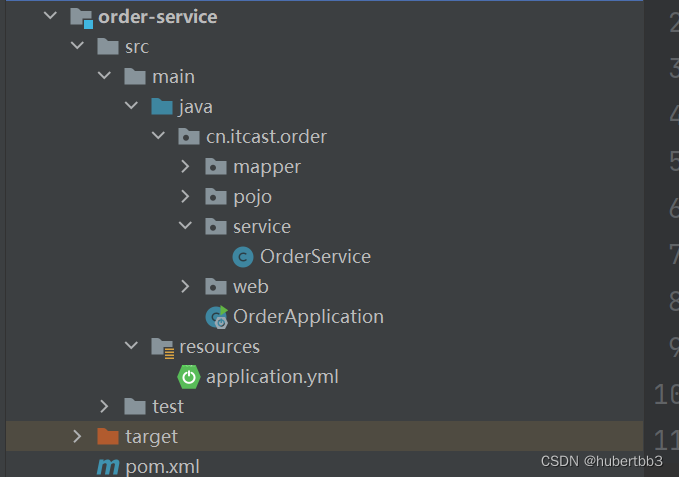
Task: Click the test folder icon
Action: coord(135,406)
